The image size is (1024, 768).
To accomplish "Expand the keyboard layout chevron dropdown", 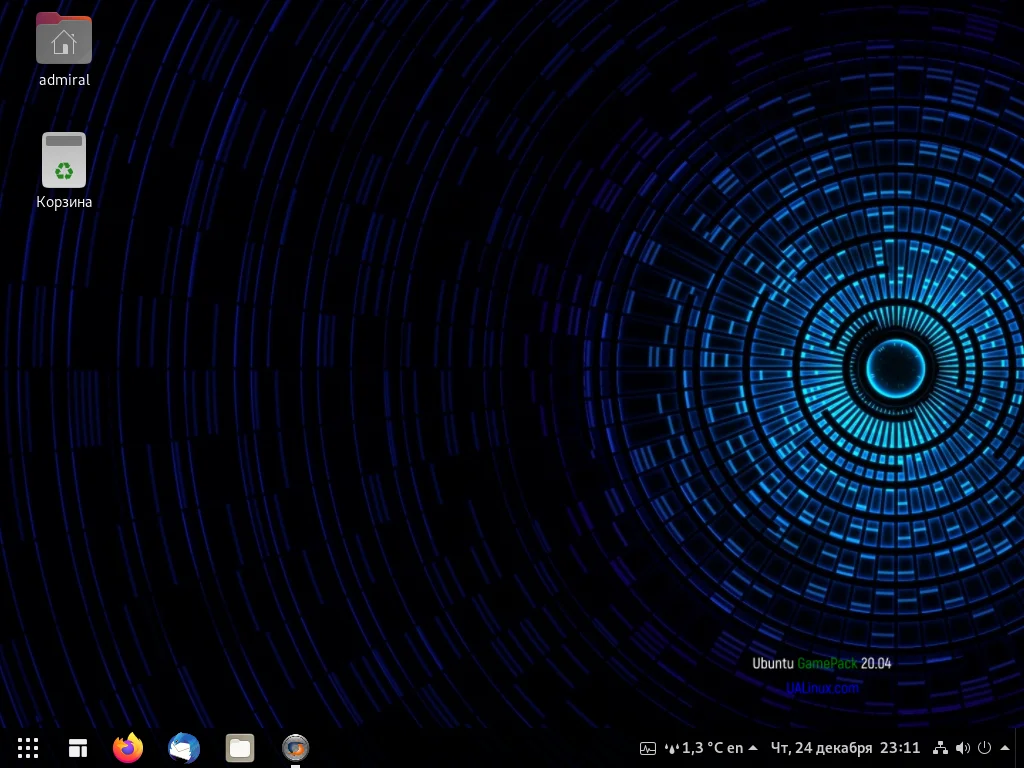I will 751,748.
